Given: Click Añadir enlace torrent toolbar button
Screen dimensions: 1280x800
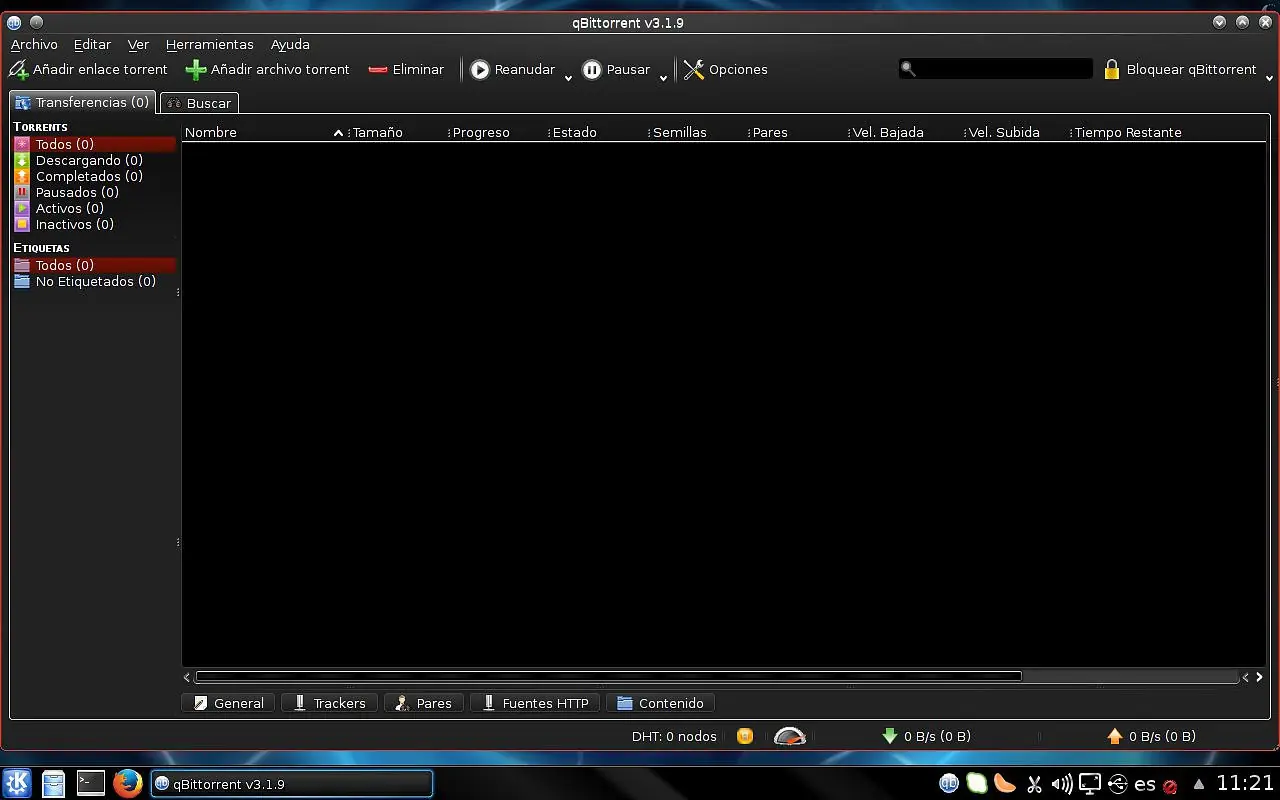Looking at the screenshot, I should 88,70.
